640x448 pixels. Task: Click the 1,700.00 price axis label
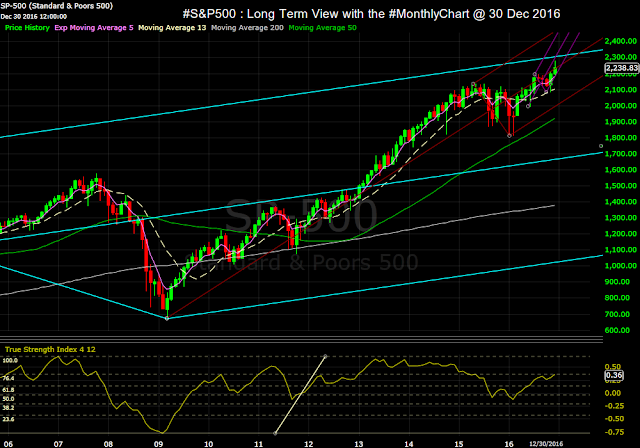coord(620,154)
